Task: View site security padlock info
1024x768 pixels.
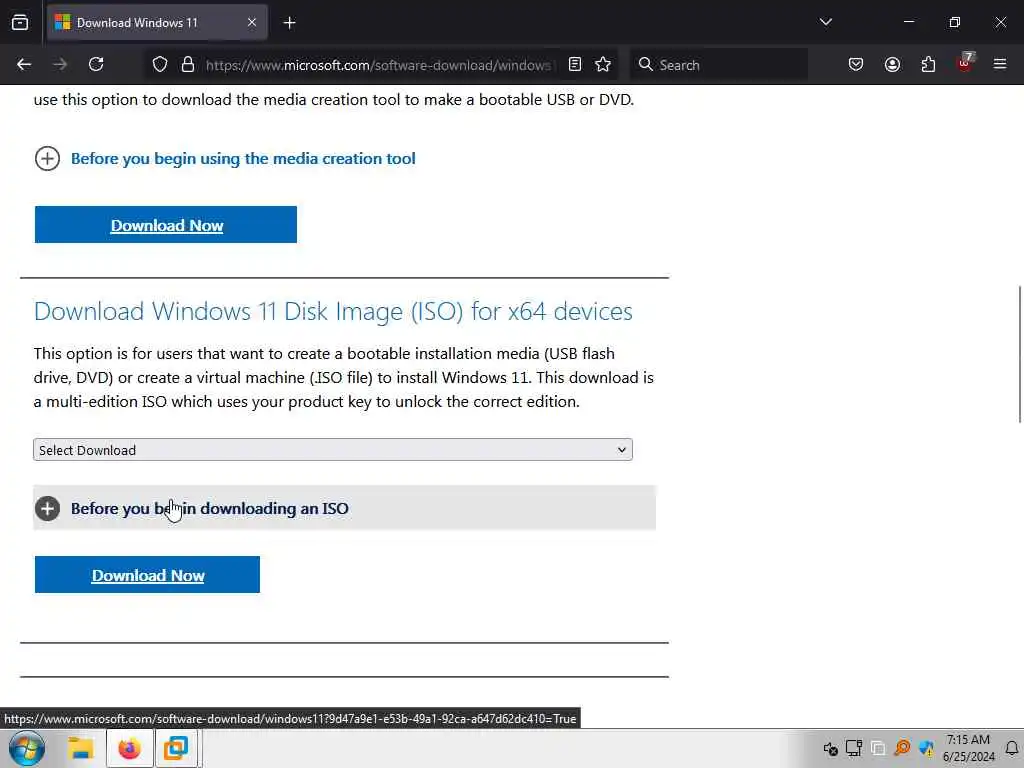Action: coord(188,64)
